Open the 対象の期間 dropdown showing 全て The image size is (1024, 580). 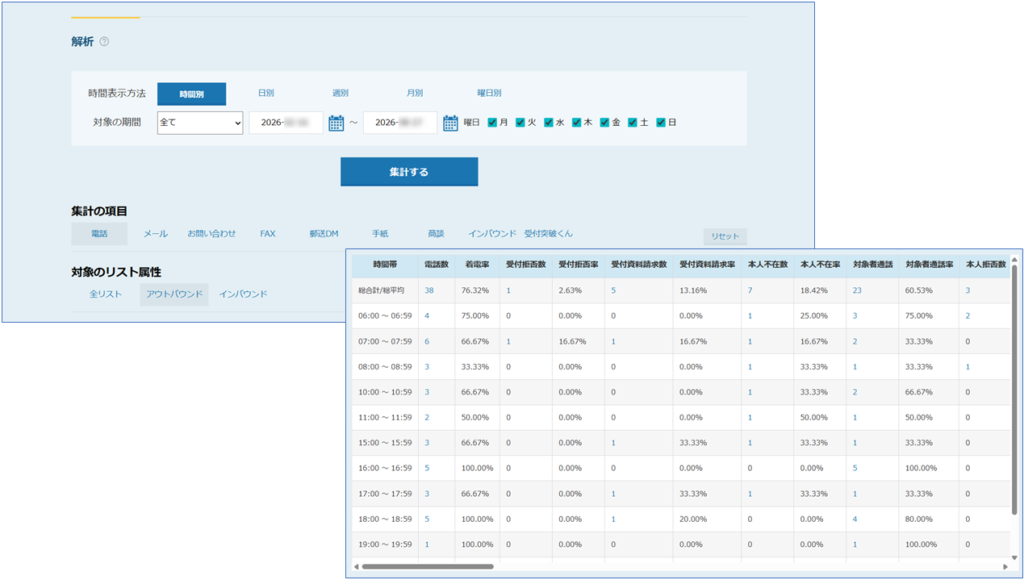[x=200, y=123]
